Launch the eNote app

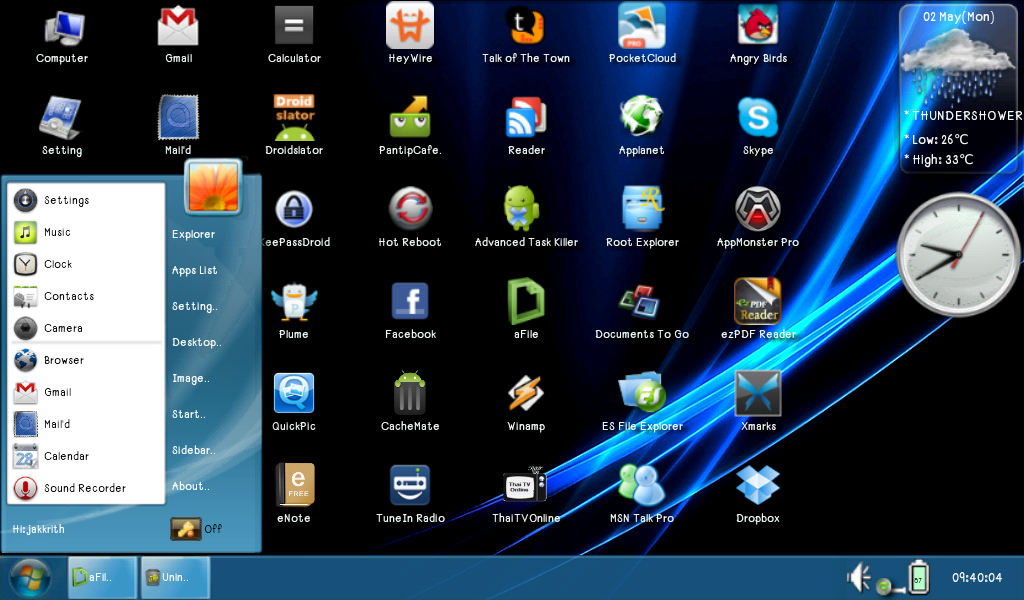tap(295, 484)
